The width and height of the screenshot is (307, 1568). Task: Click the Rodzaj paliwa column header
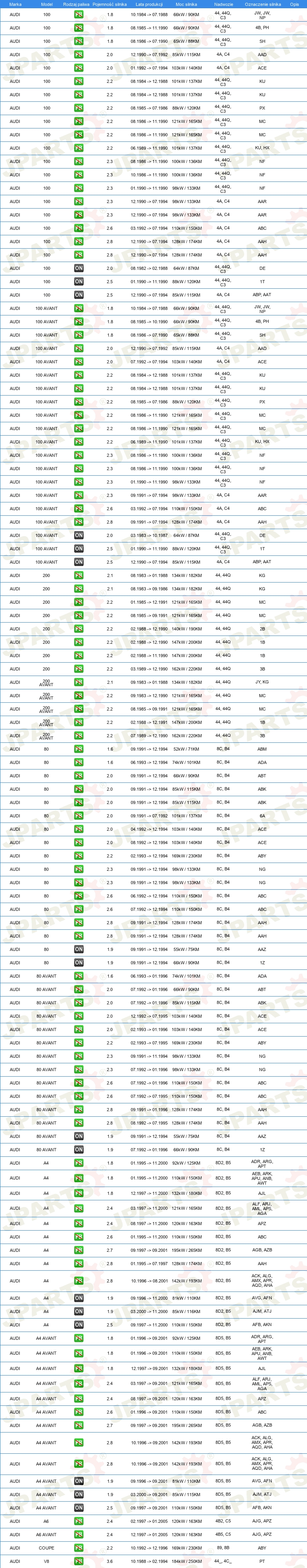(76, 4)
